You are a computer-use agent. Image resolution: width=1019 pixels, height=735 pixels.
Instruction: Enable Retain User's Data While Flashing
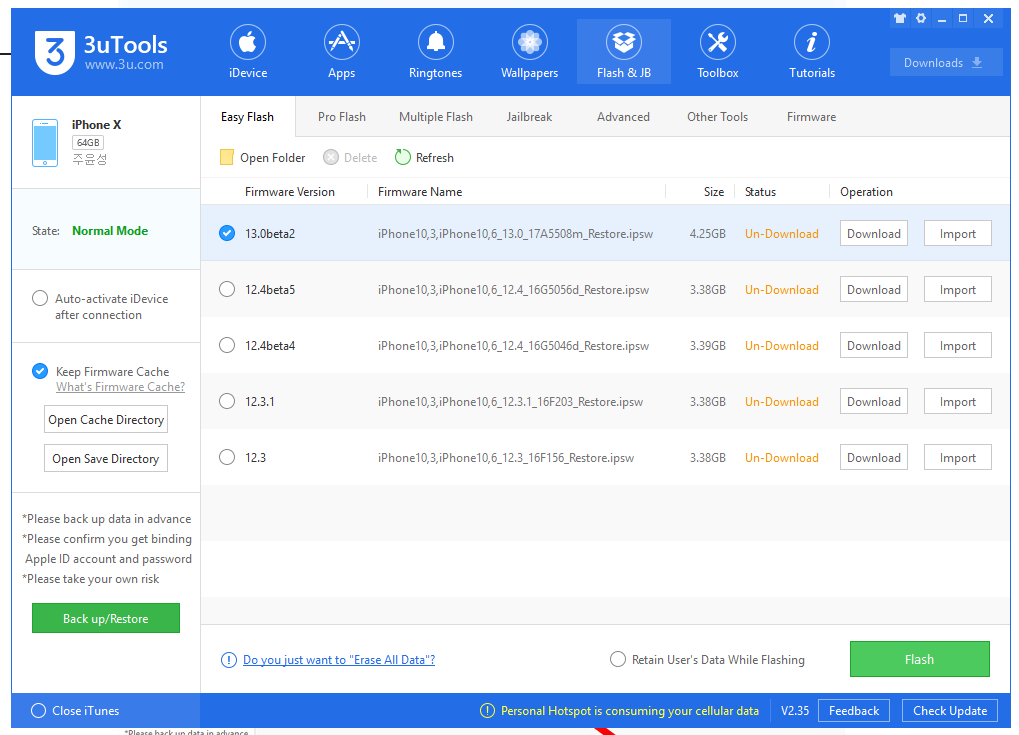(x=617, y=659)
